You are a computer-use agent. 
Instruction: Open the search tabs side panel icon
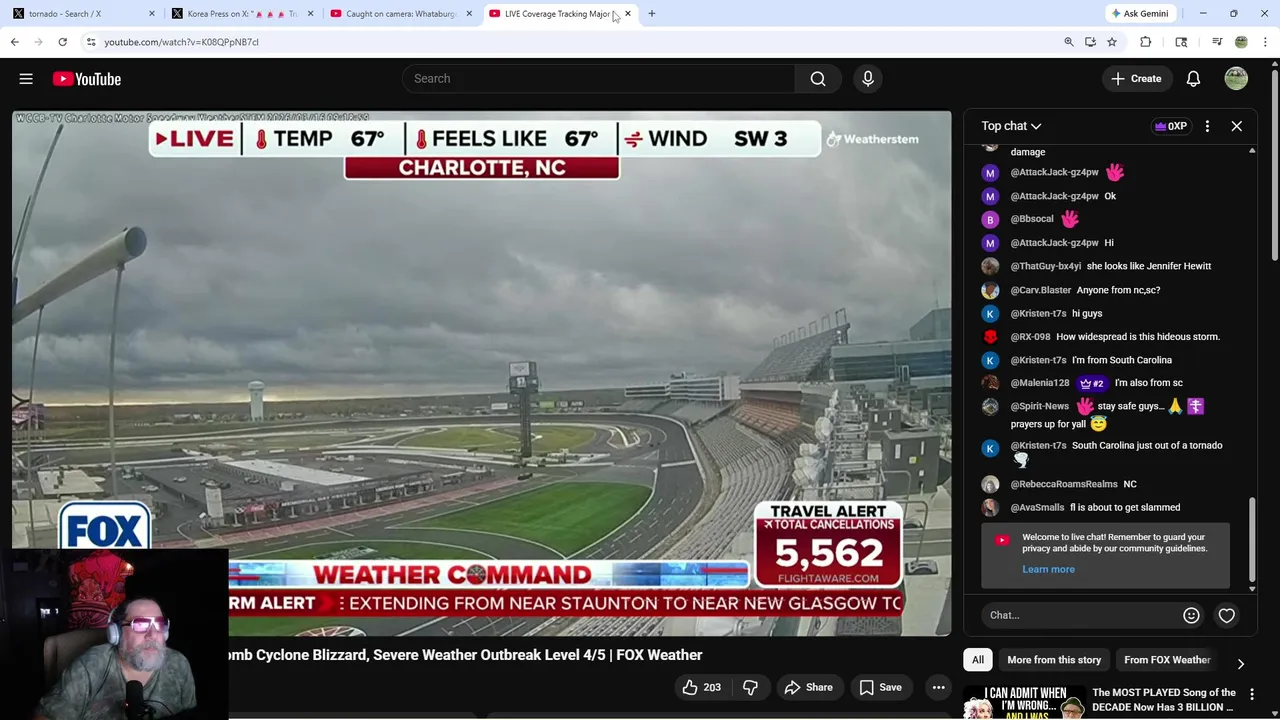1181,42
